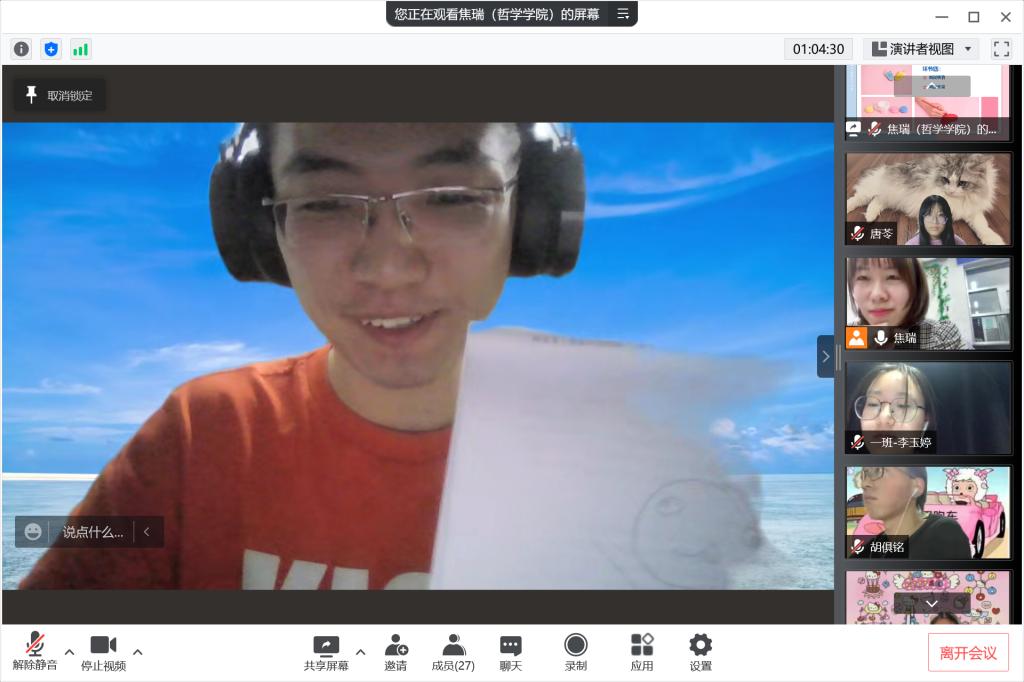Click the 离开会议 leave meeting button

tap(967, 653)
